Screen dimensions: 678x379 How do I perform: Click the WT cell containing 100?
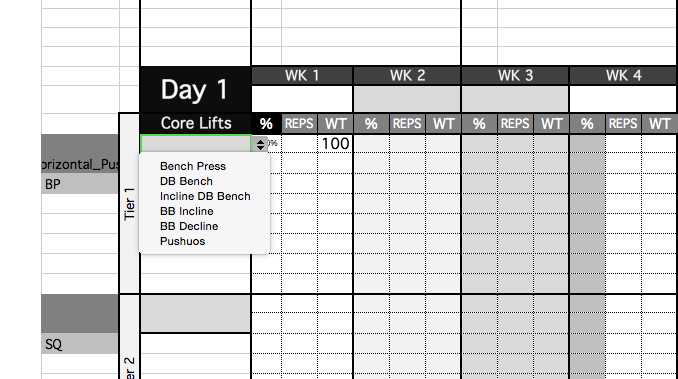[335, 144]
